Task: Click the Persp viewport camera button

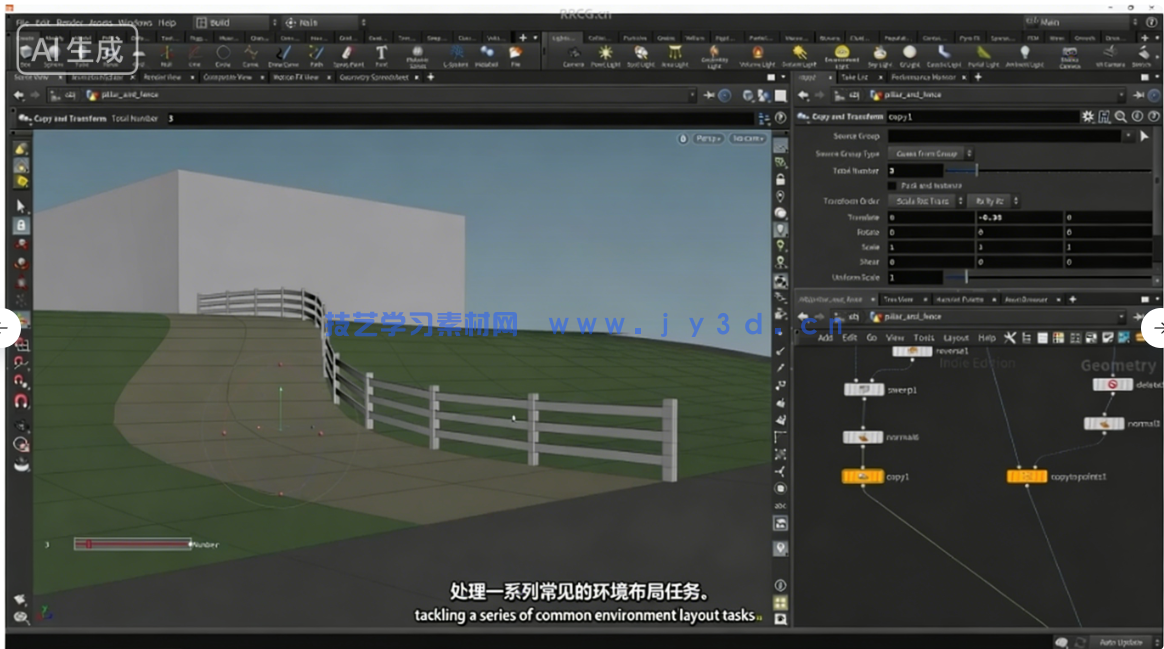Action: pyautogui.click(x=708, y=139)
